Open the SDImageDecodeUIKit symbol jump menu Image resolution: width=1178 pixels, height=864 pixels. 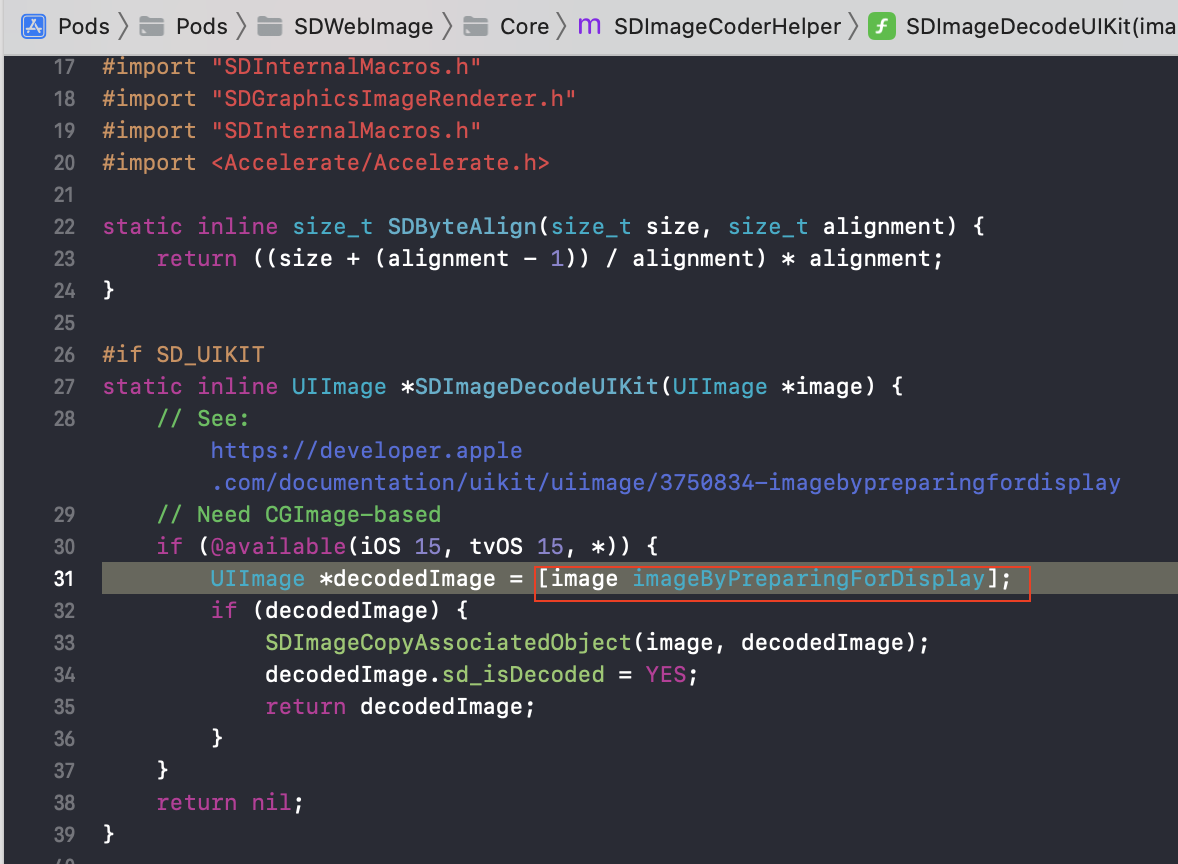tap(1040, 26)
